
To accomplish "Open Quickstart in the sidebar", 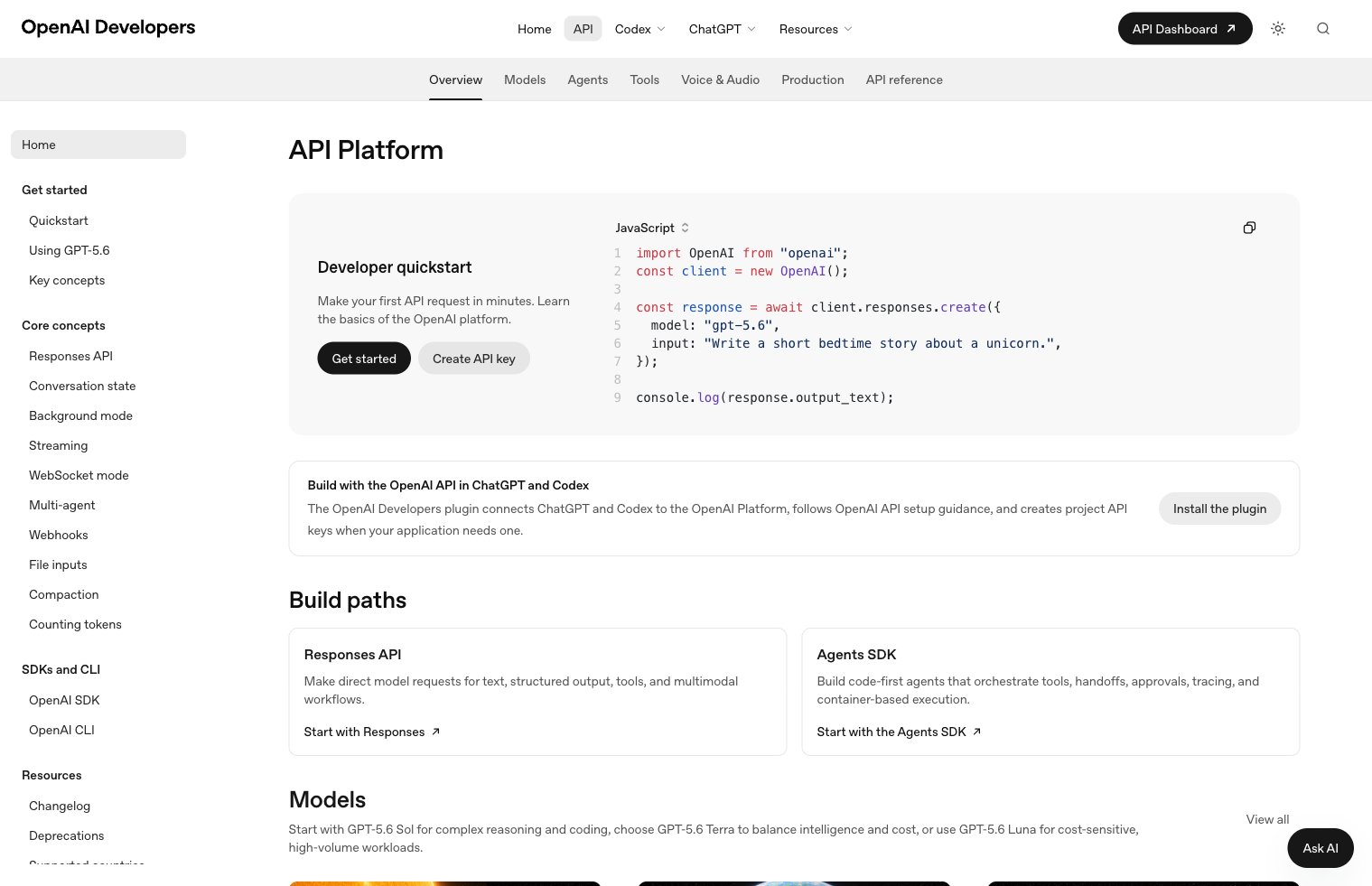I will tap(59, 220).
